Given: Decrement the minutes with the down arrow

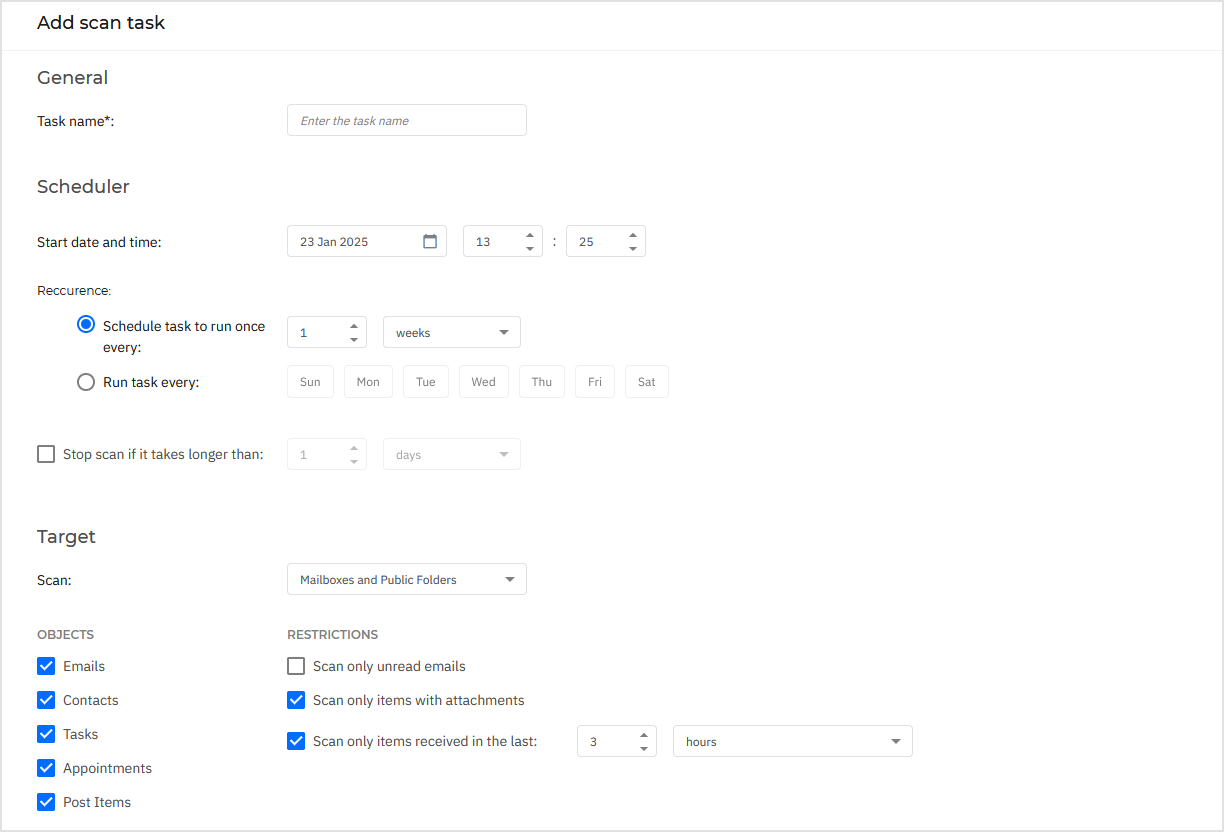Looking at the screenshot, I should click(x=632, y=247).
